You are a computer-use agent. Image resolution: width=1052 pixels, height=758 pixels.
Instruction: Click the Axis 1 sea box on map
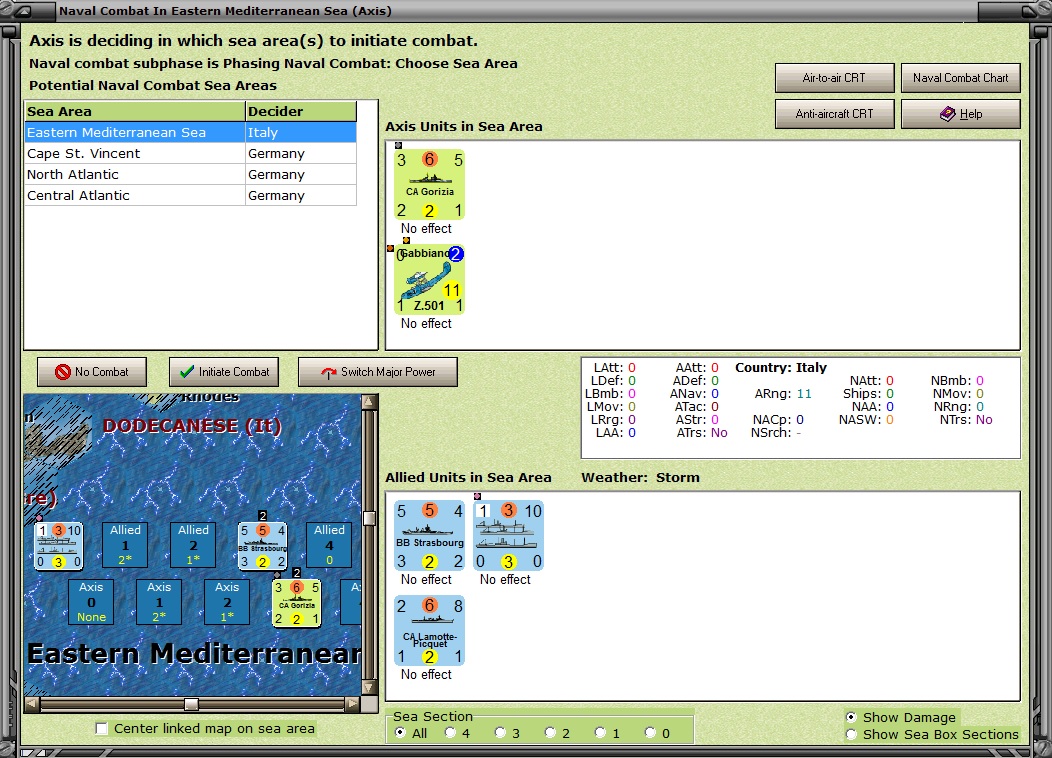click(159, 602)
